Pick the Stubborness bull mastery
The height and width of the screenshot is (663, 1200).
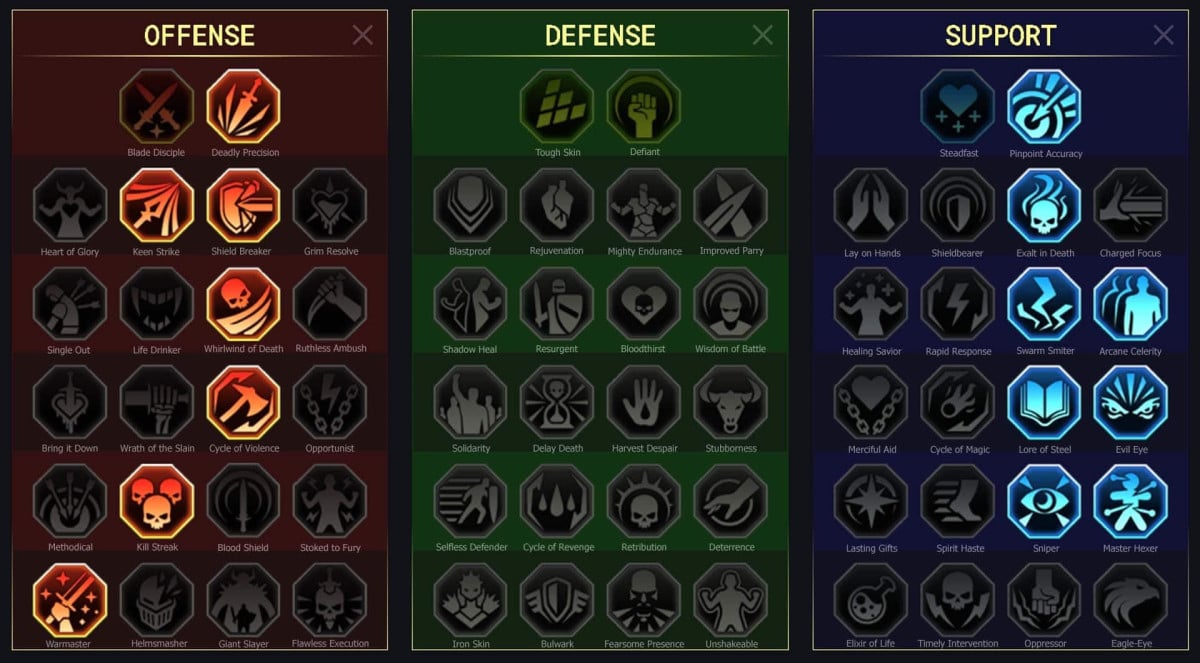pos(730,402)
